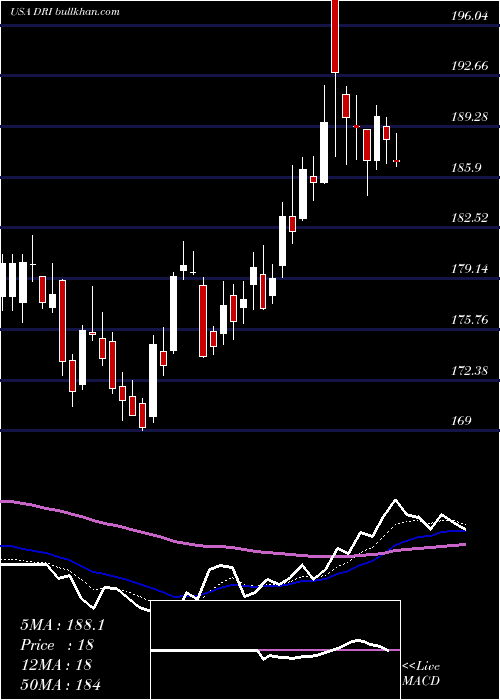Click the 'USA DRI bullkhan.com' chart title
Image resolution: width=500 pixels, height=700 pixels.
65,12
